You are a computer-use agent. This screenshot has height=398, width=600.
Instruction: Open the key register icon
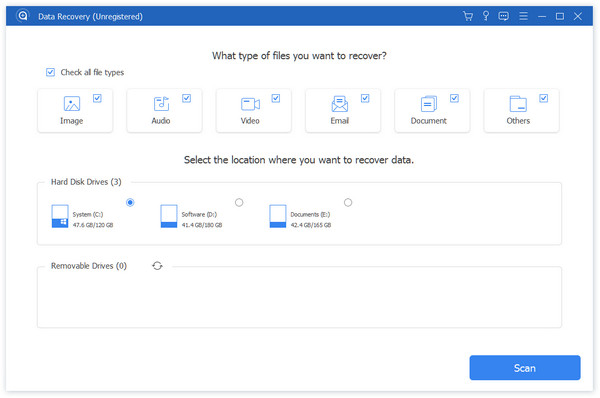(486, 16)
